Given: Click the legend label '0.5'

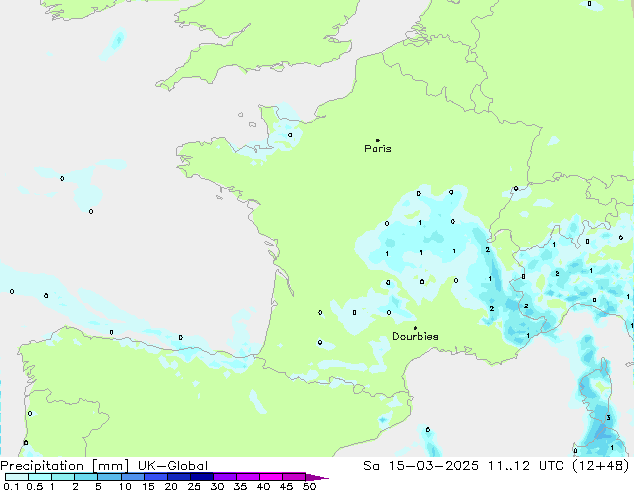Looking at the screenshot, I should click(35, 486).
